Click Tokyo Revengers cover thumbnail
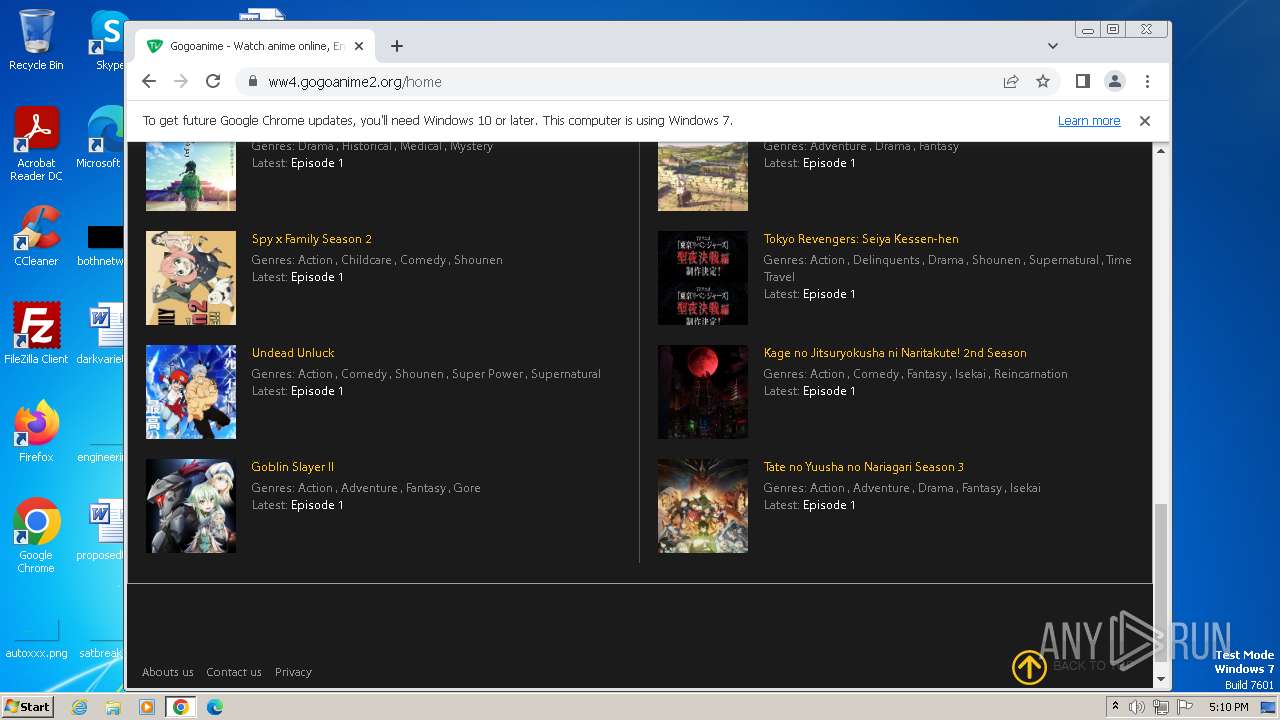This screenshot has height=720, width=1280. (703, 278)
